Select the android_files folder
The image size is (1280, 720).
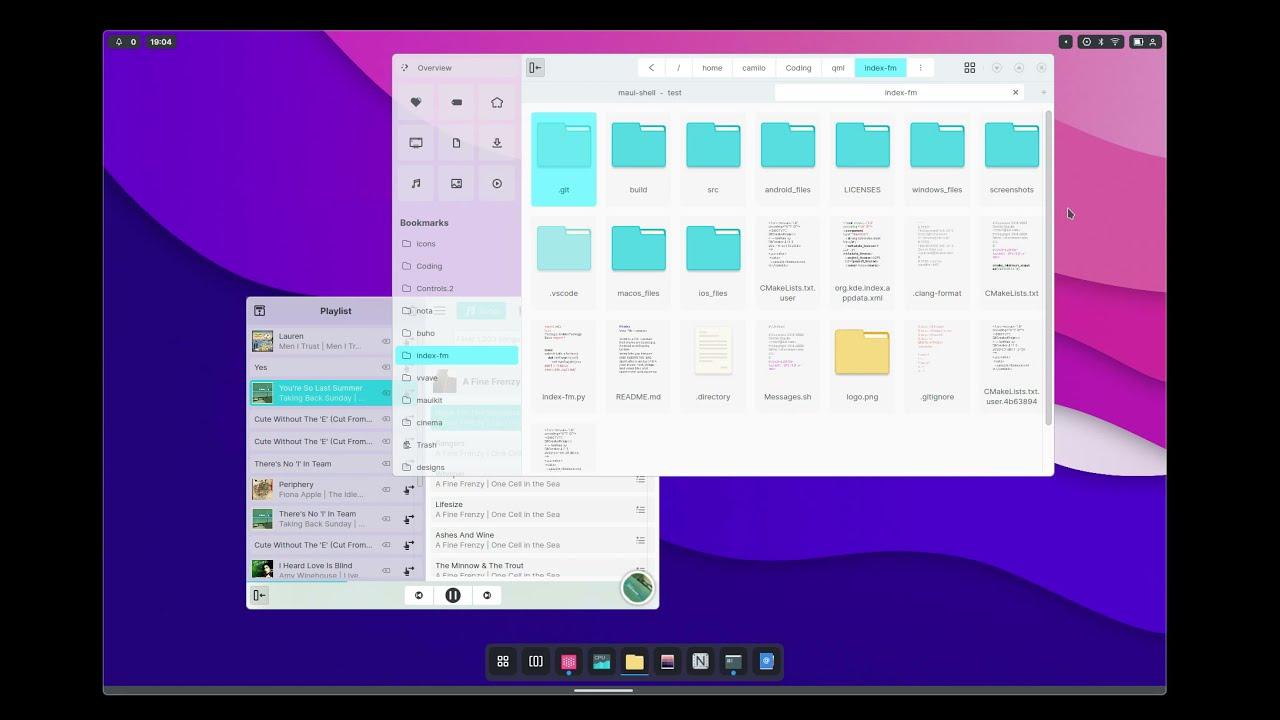788,159
